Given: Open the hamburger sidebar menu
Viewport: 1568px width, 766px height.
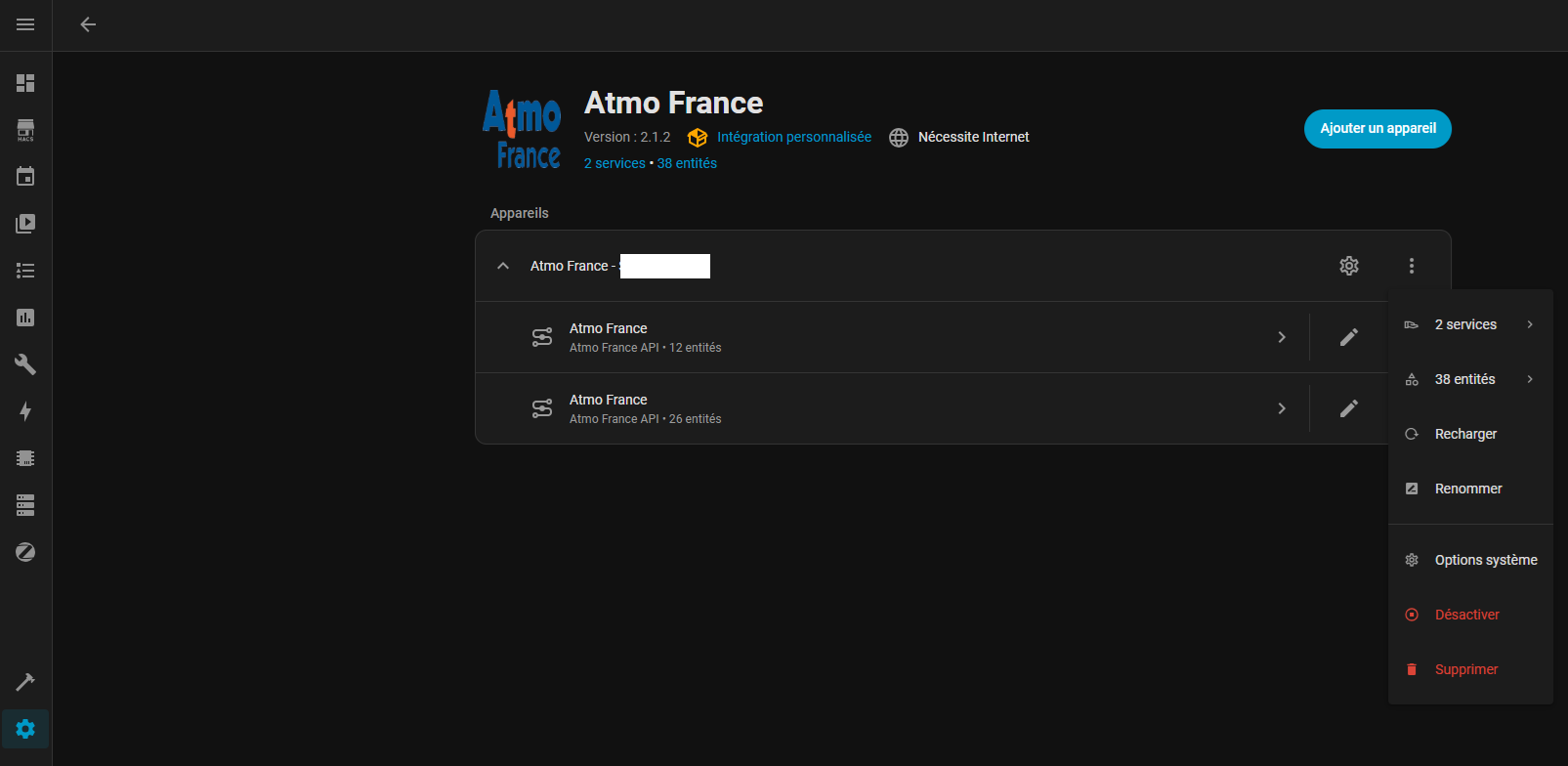Looking at the screenshot, I should pyautogui.click(x=25, y=24).
